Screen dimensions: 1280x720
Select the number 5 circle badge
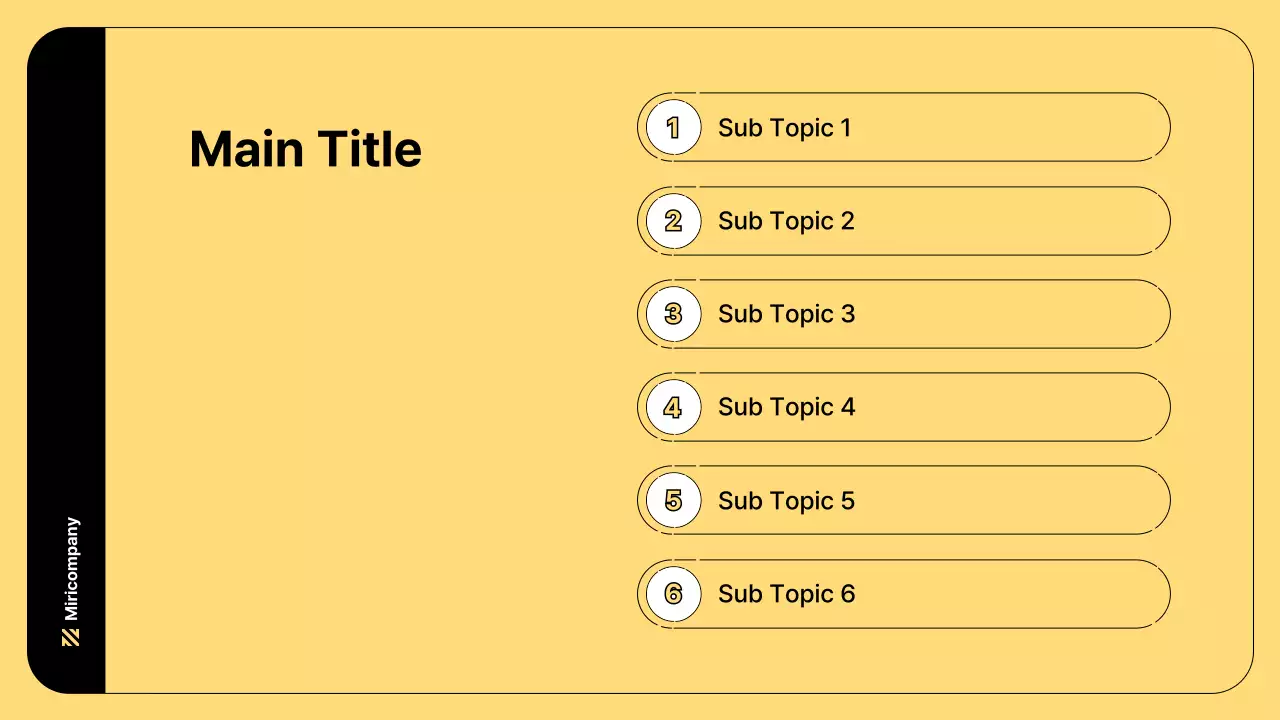(673, 500)
